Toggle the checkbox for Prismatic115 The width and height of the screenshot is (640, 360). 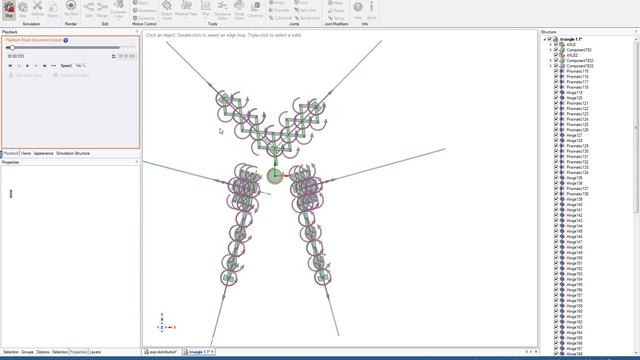[556, 71]
